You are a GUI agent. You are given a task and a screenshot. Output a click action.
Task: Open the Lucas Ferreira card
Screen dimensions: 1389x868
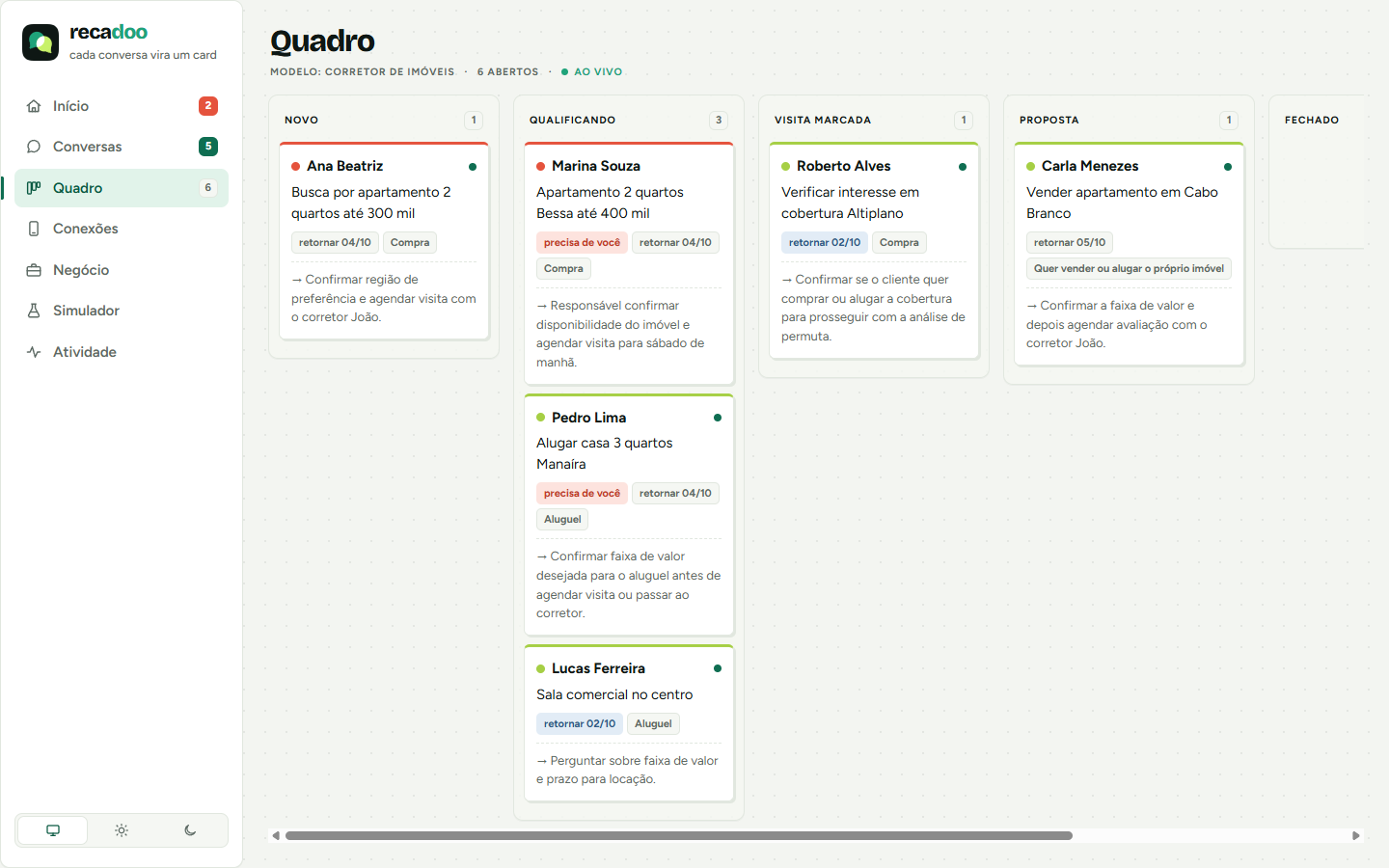tap(629, 723)
